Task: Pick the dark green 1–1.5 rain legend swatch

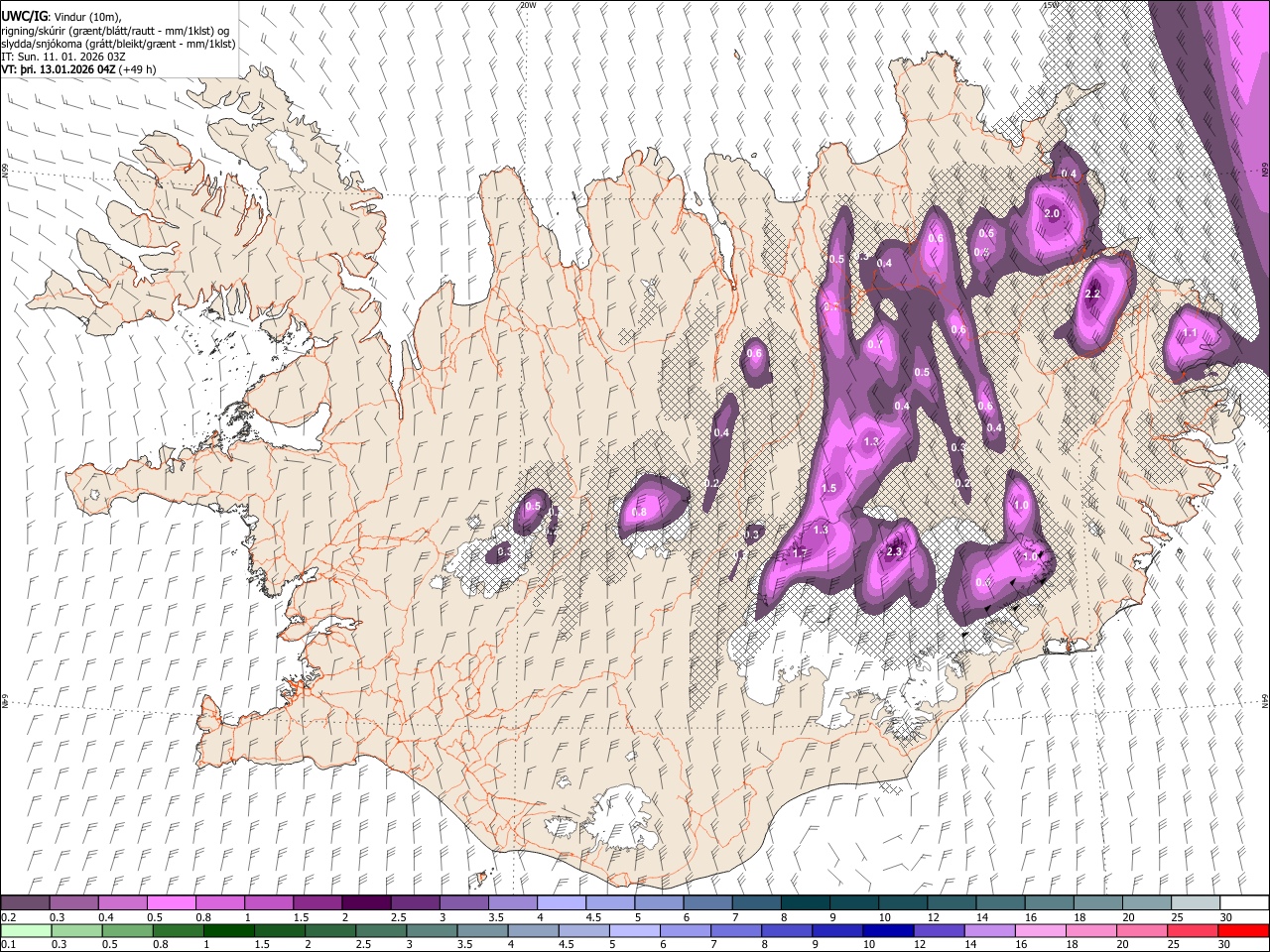Action: [x=226, y=930]
